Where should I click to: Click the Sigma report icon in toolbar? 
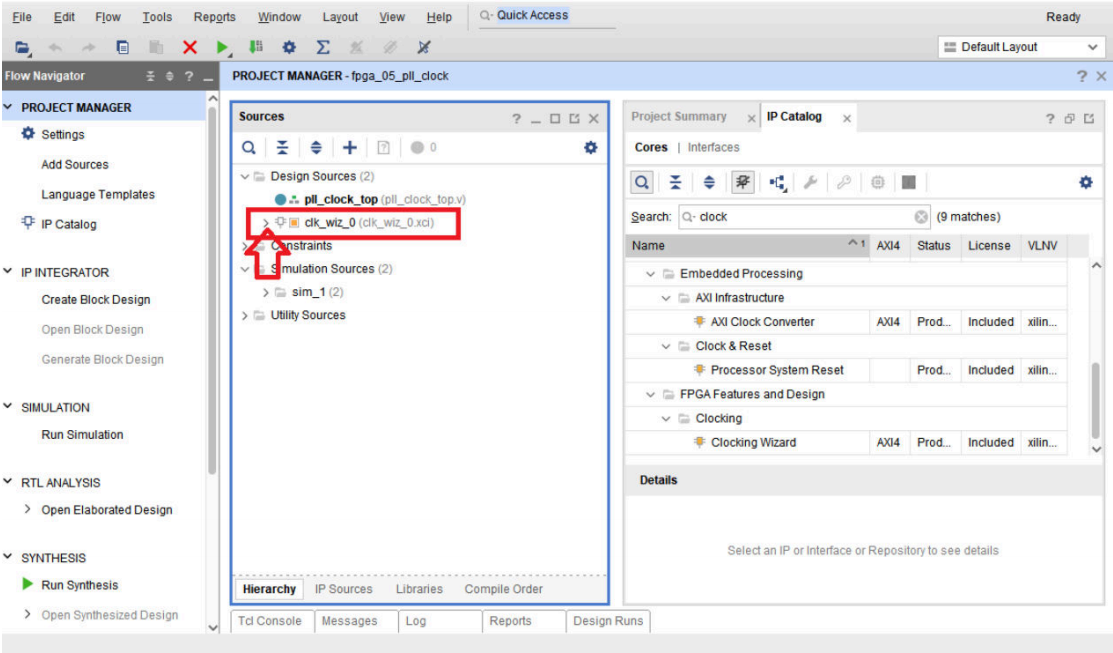[x=323, y=47]
